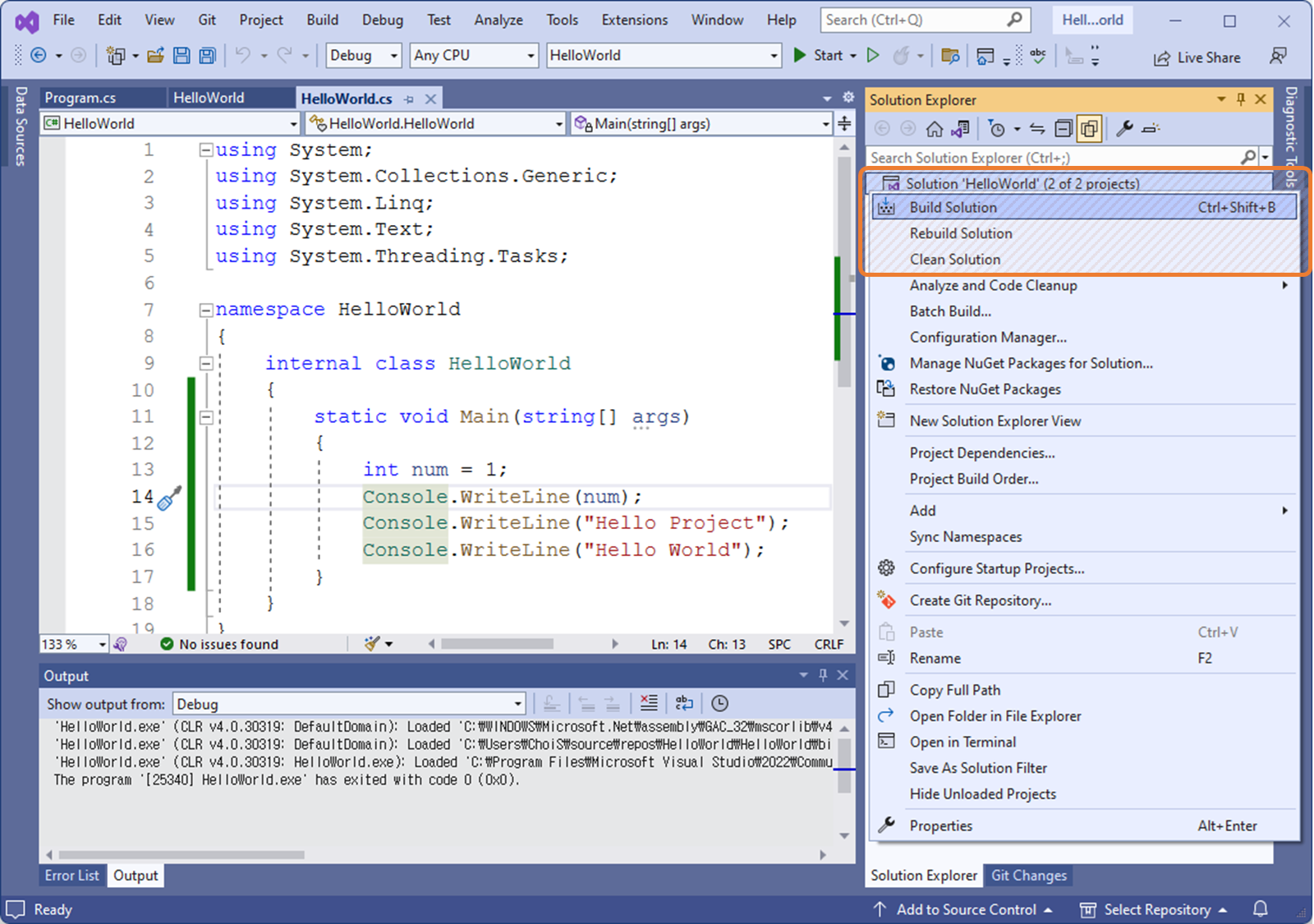Image resolution: width=1314 pixels, height=924 pixels.
Task: Click the Live Share icon
Action: point(1161,57)
